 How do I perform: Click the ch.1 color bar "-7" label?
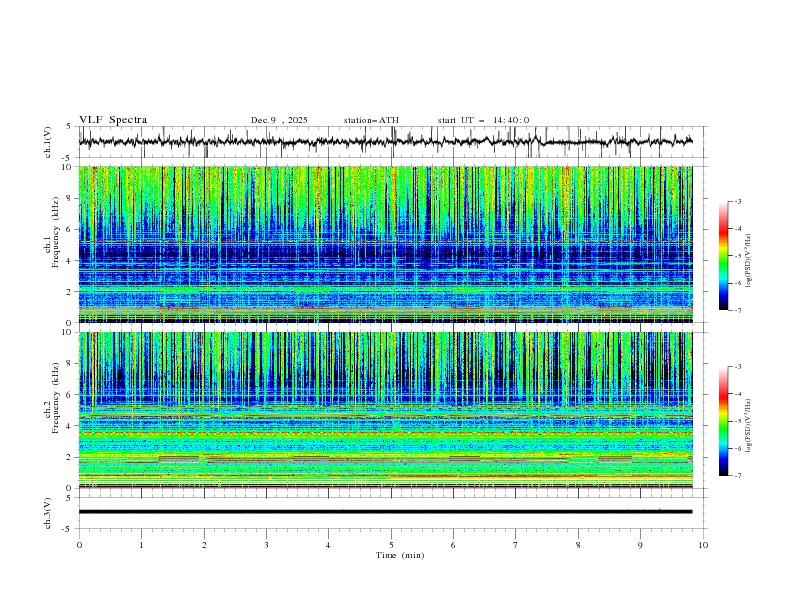click(x=738, y=310)
